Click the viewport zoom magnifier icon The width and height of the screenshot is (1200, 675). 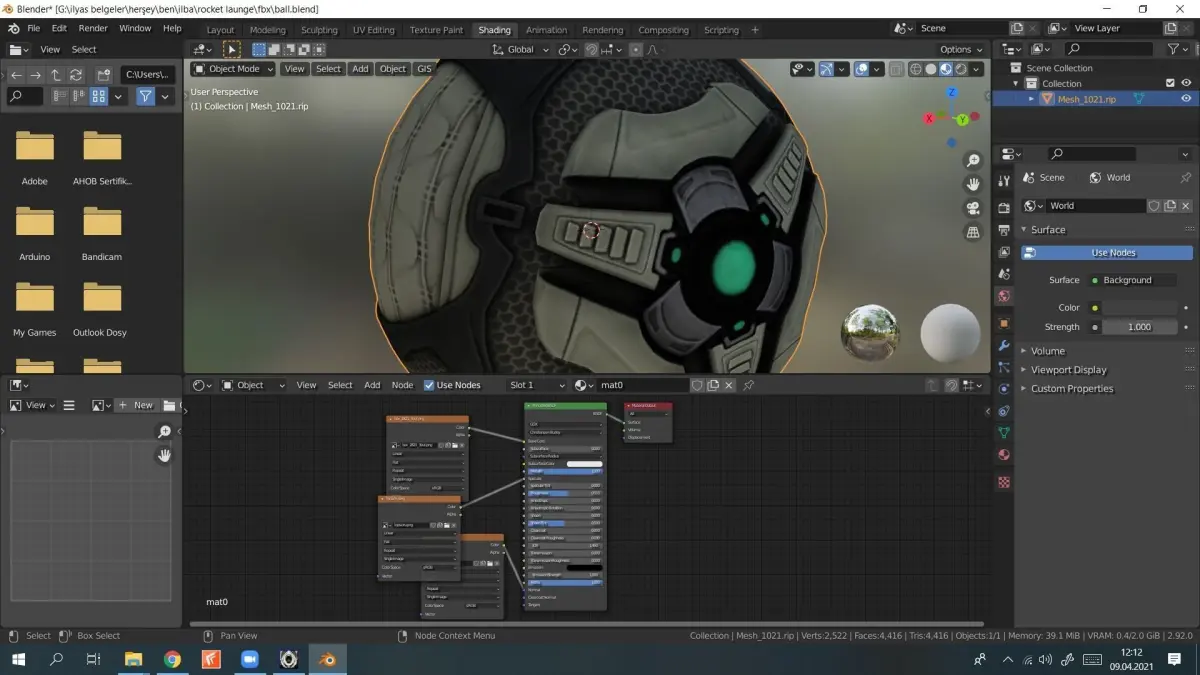[973, 161]
